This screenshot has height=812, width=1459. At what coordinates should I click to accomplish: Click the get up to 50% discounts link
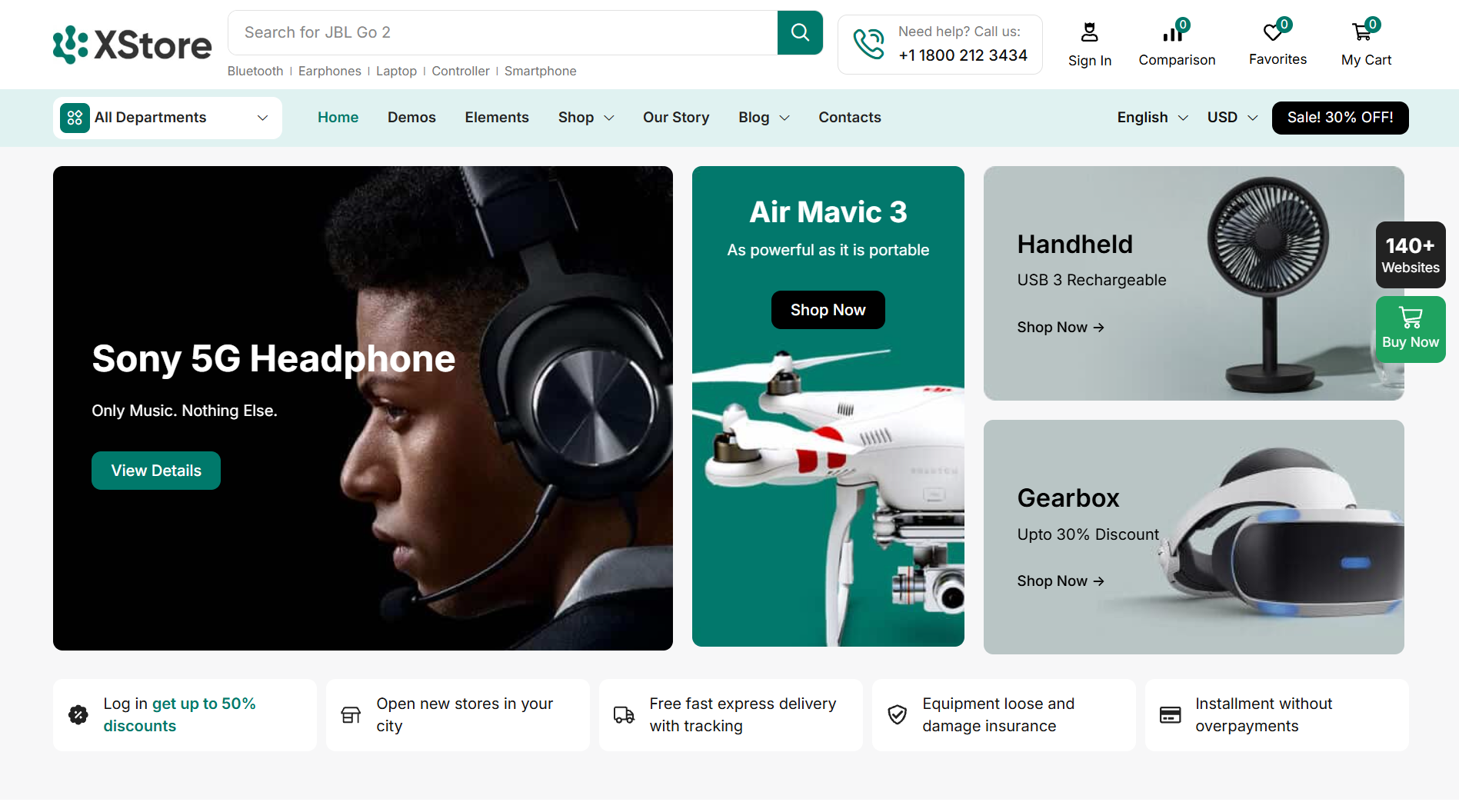(180, 715)
